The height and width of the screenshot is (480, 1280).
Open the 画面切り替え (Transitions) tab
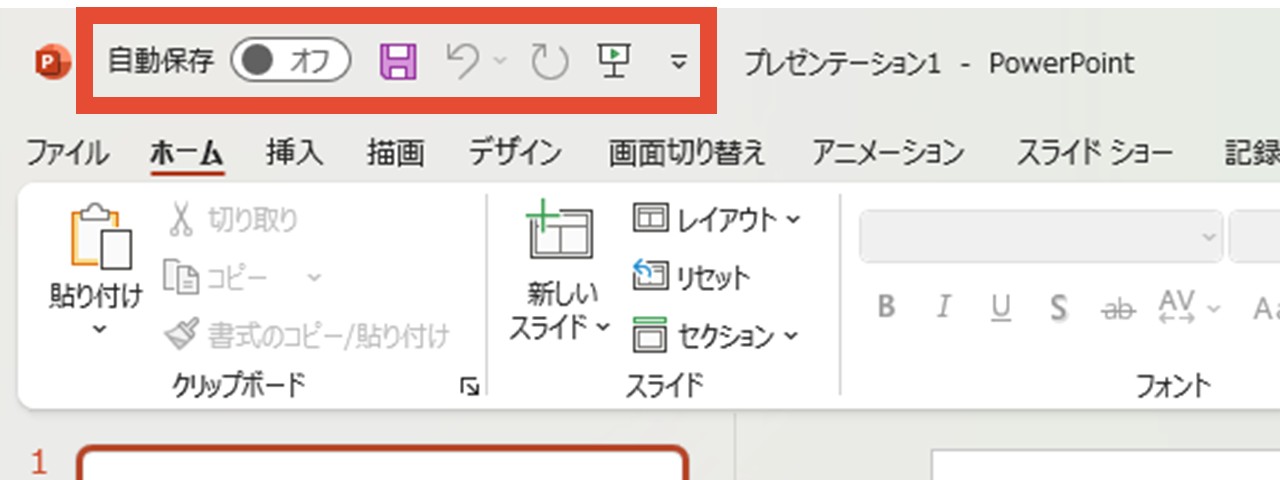tap(687, 153)
